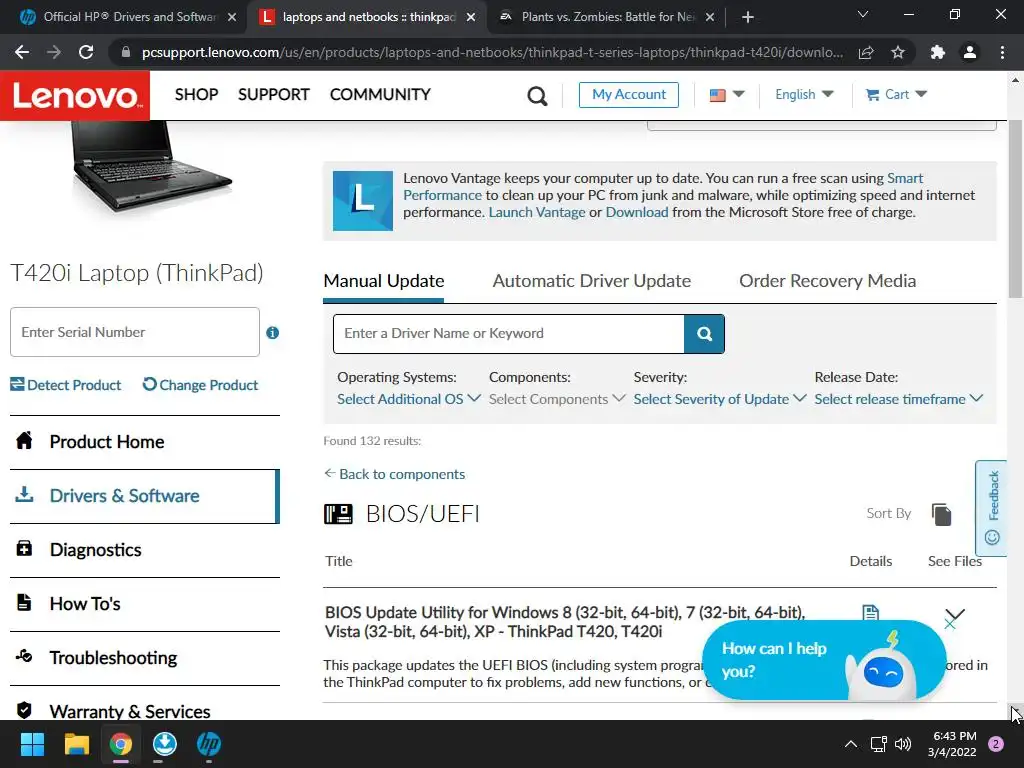Click the Download link for Vantage

(637, 212)
